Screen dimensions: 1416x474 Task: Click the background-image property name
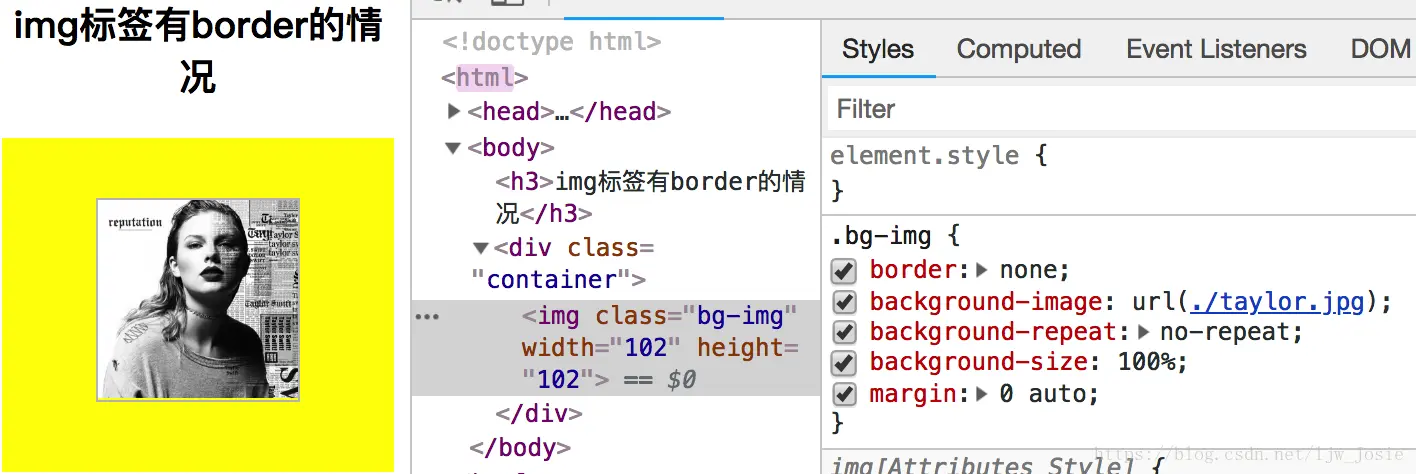click(x=986, y=301)
